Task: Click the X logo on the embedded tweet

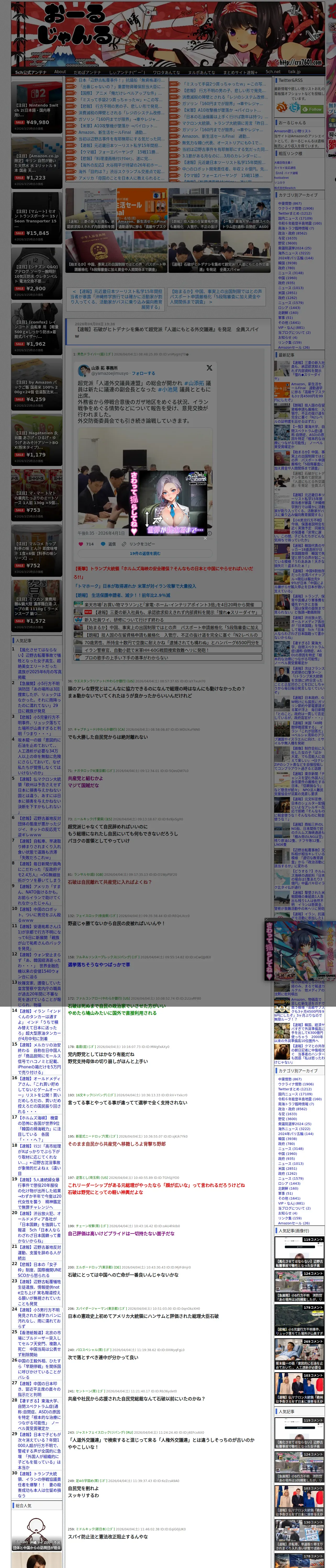Action: 209,368
